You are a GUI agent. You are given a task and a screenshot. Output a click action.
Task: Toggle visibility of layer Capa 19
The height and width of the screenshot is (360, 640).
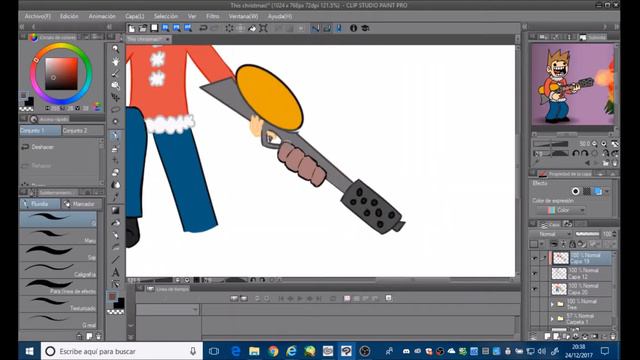click(x=535, y=258)
